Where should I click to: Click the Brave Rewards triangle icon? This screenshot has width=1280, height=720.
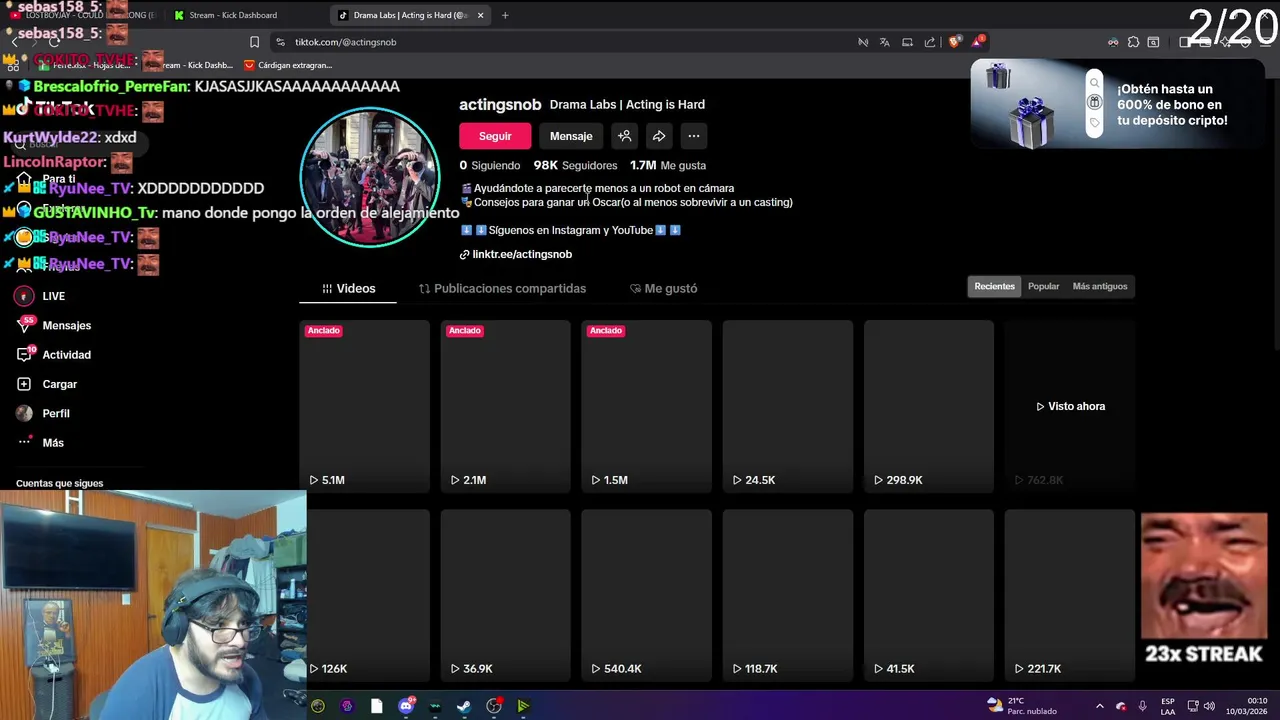click(x=978, y=42)
